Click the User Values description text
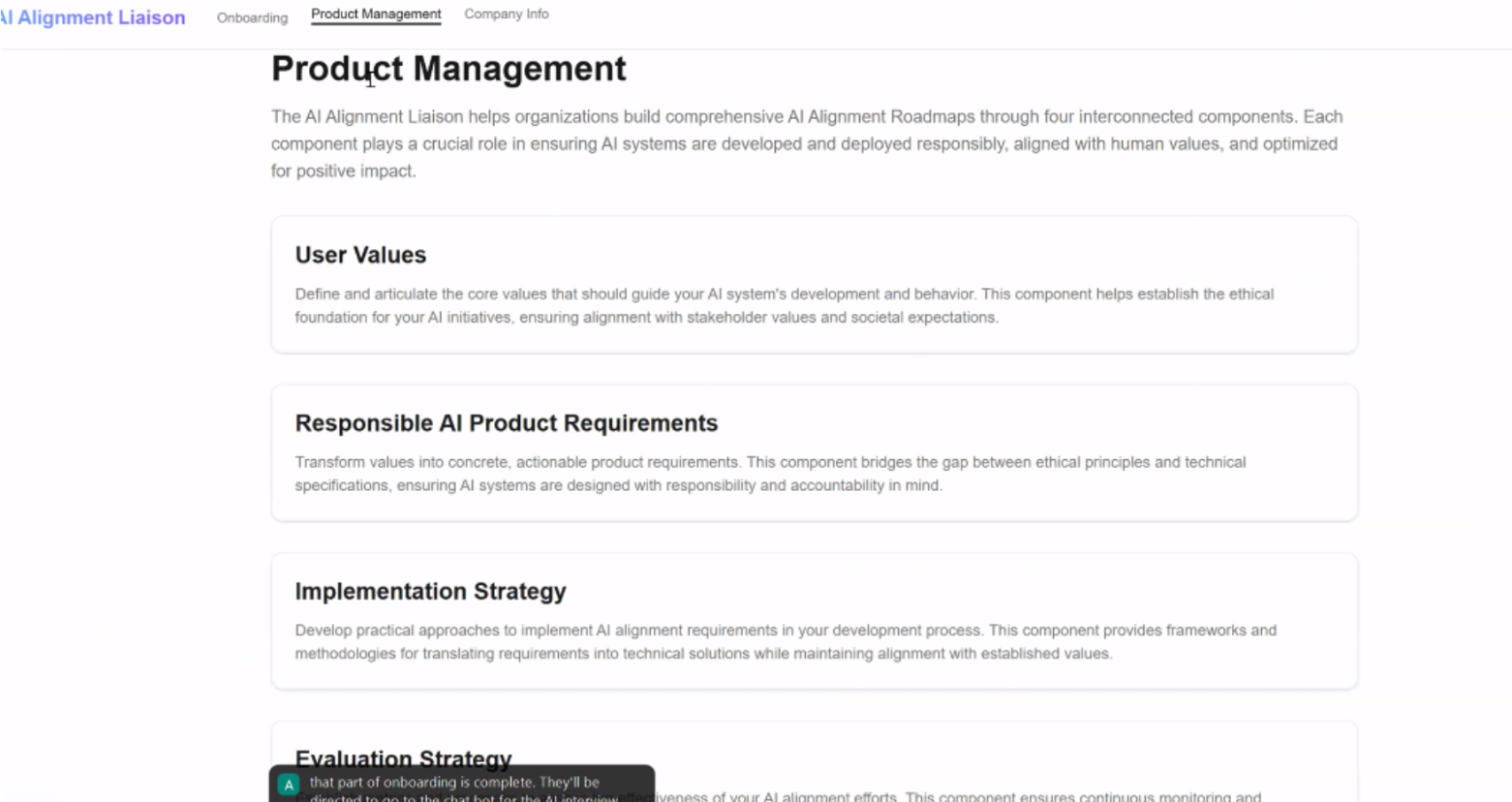The width and height of the screenshot is (1512, 802). (x=785, y=305)
